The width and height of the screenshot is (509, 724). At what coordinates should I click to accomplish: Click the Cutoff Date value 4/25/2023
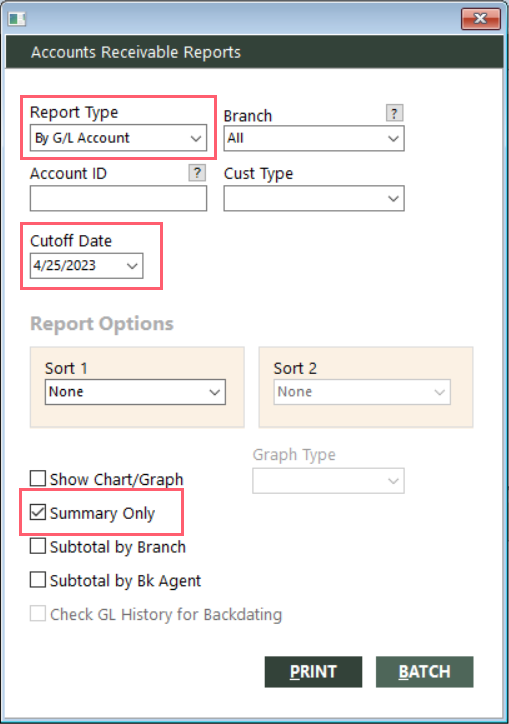[65, 265]
